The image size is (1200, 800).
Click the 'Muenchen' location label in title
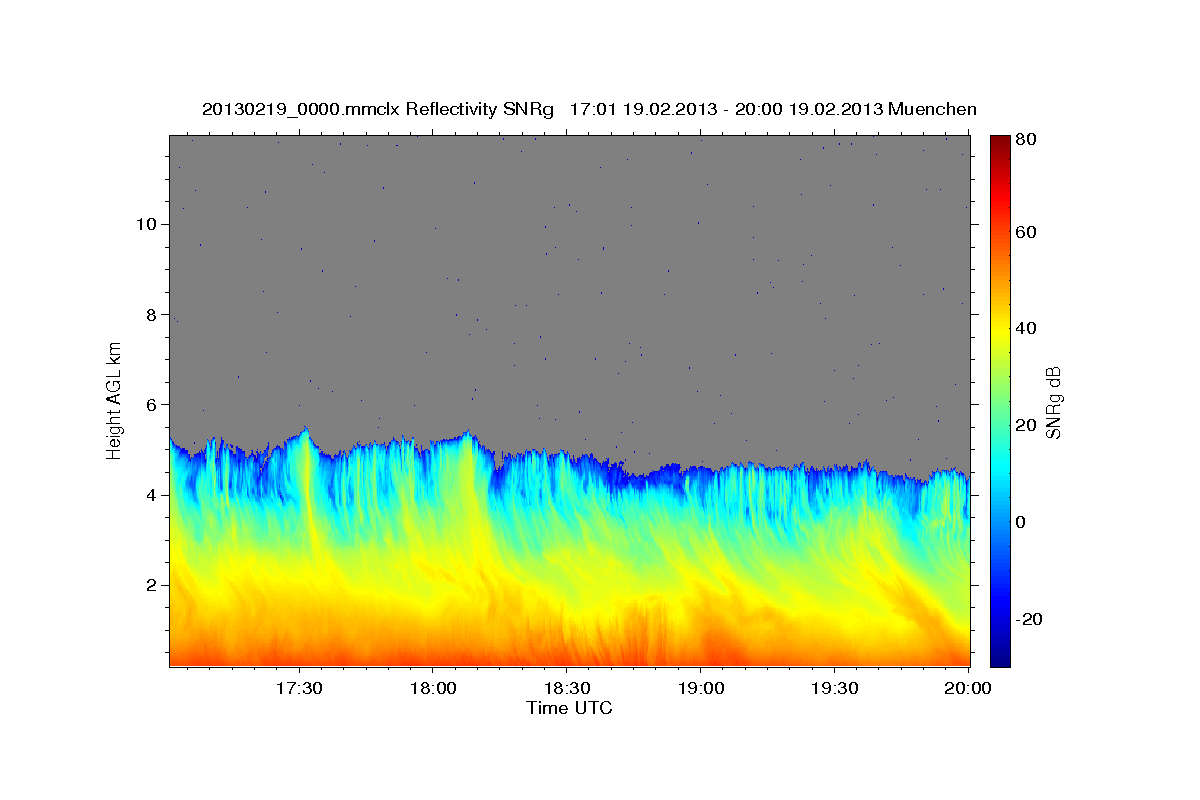932,109
